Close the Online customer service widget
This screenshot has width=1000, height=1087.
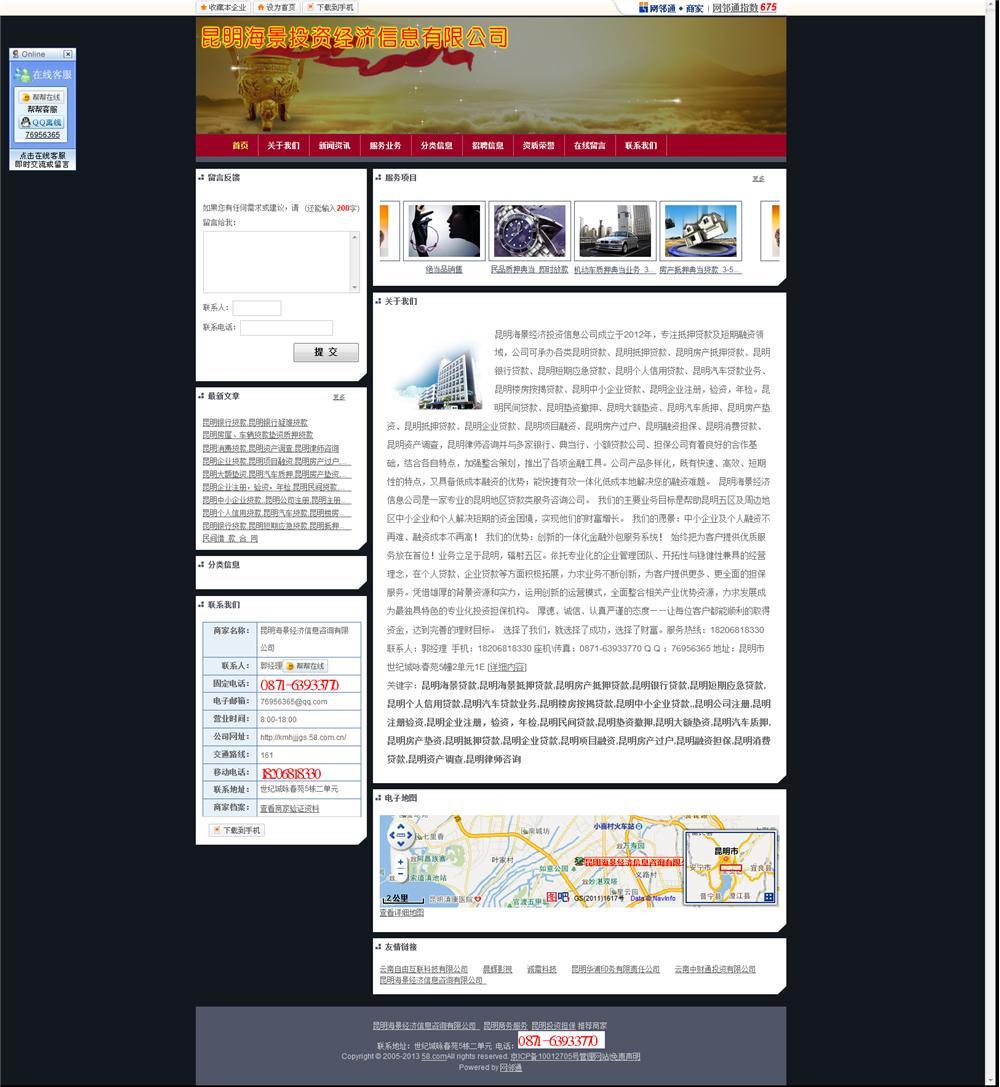coord(67,54)
